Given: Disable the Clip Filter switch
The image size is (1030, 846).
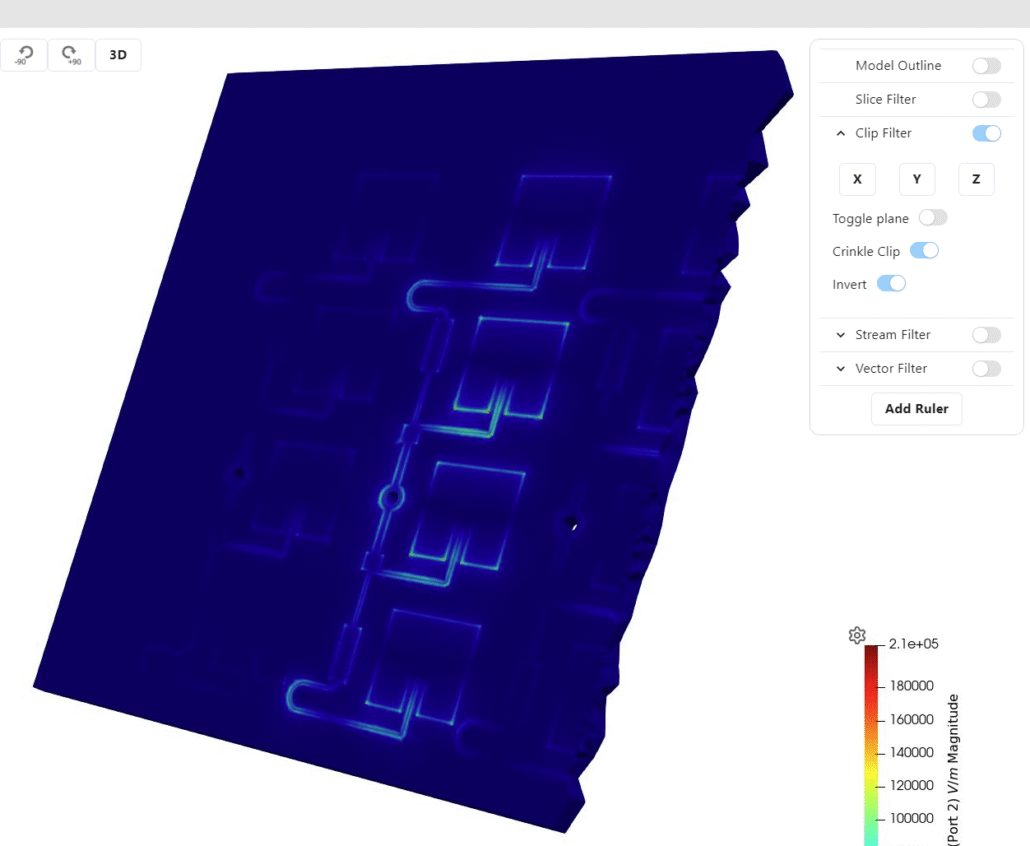Looking at the screenshot, I should 986,134.
